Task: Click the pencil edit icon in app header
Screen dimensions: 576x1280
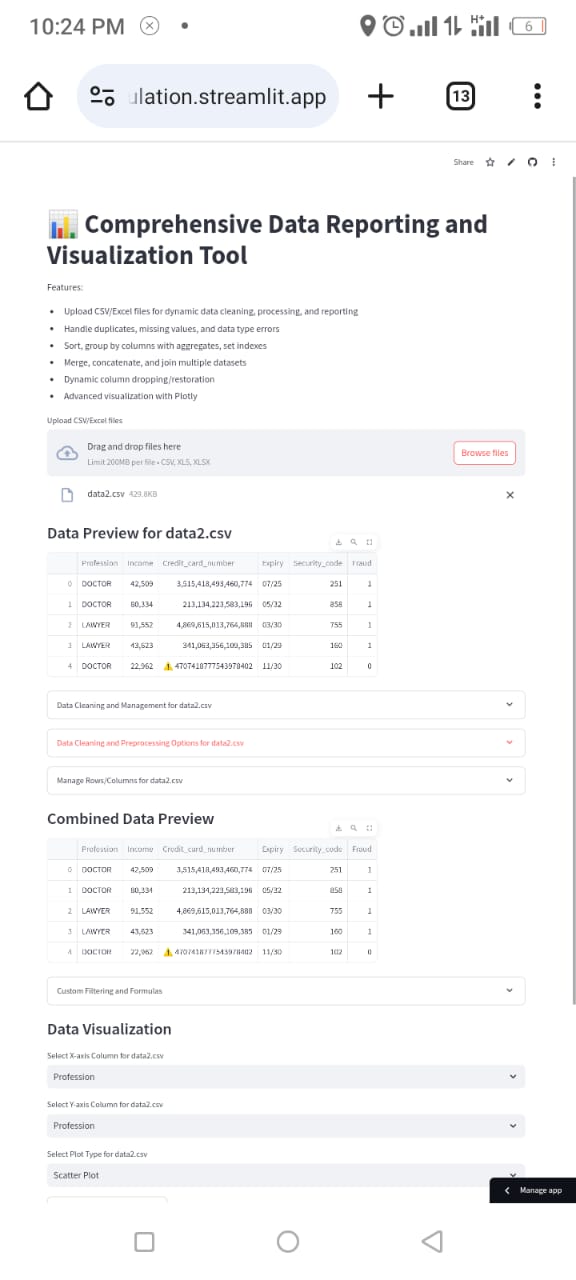Action: point(511,162)
